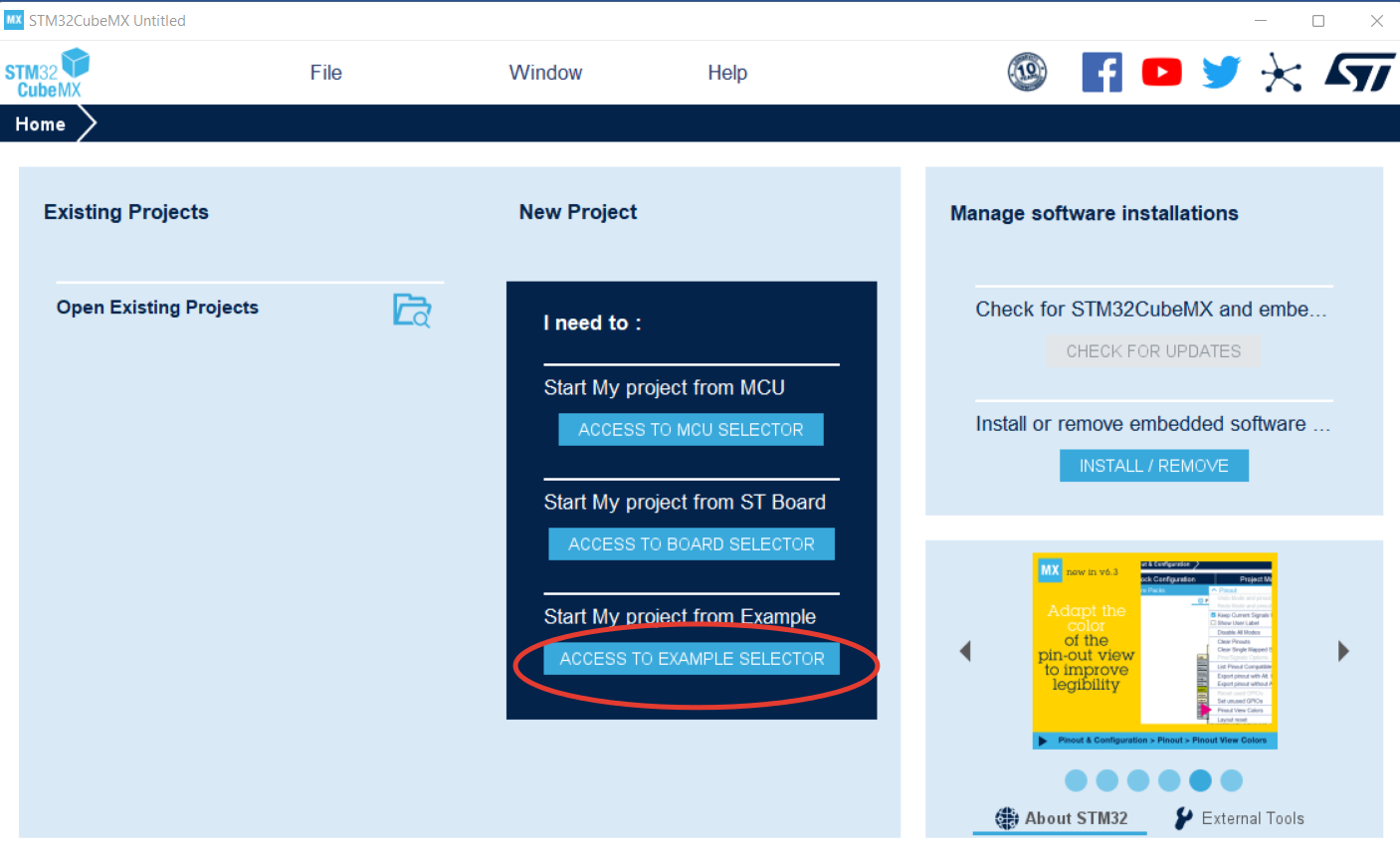Select the first carousel page dot
Viewport: 1400px width, 857px height.
[1076, 780]
